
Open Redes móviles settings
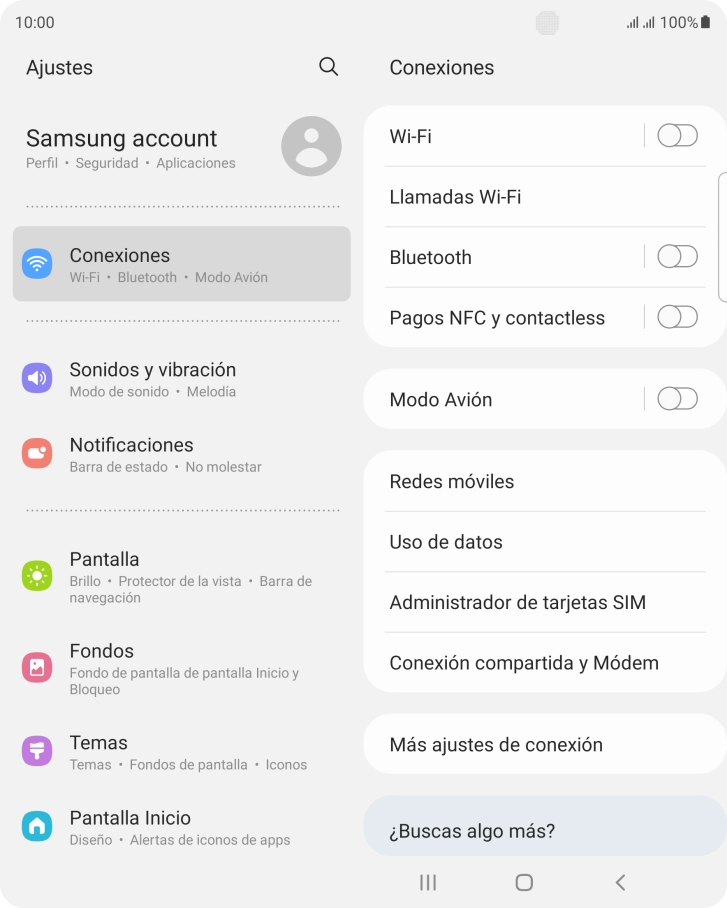[545, 481]
